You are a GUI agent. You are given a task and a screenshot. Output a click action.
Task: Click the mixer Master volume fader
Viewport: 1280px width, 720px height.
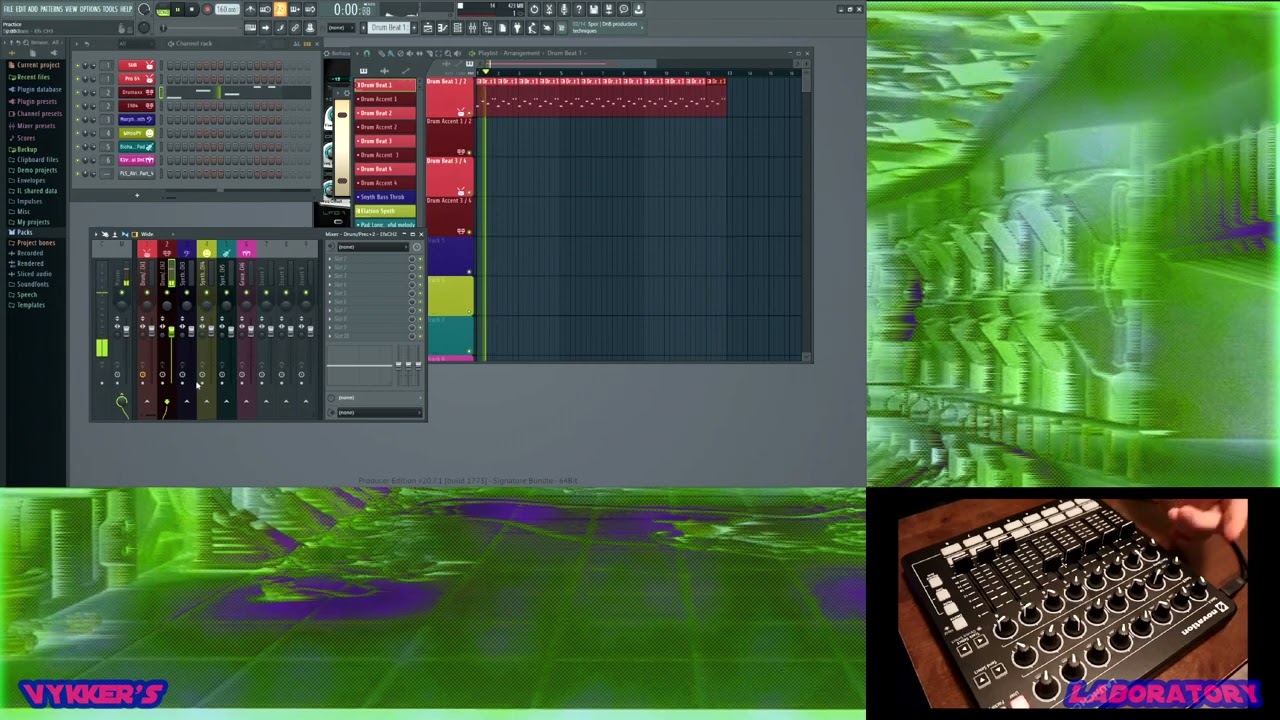tap(126, 331)
